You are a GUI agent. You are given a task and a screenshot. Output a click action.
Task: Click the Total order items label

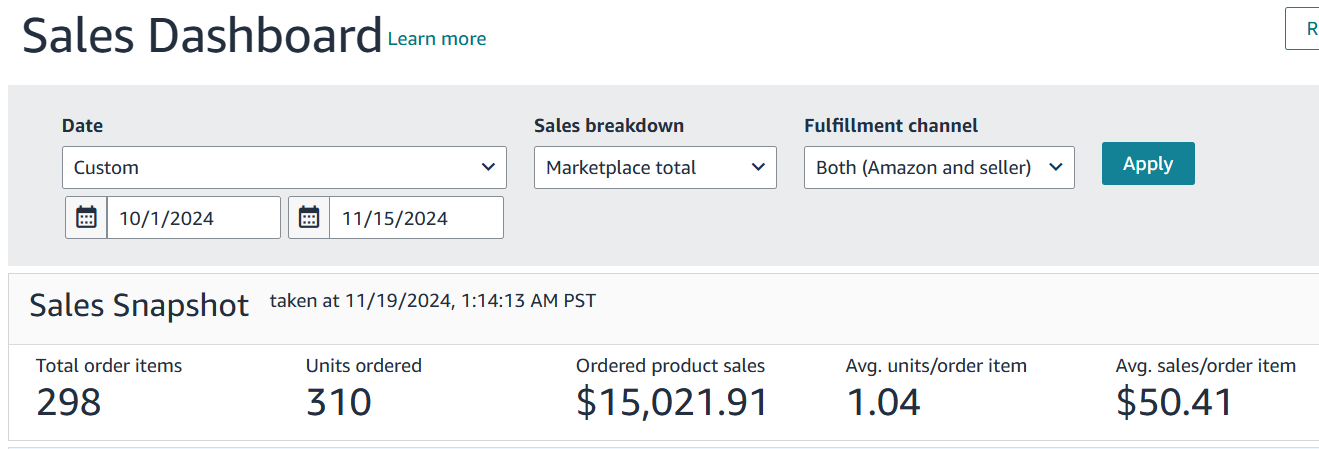coord(109,366)
